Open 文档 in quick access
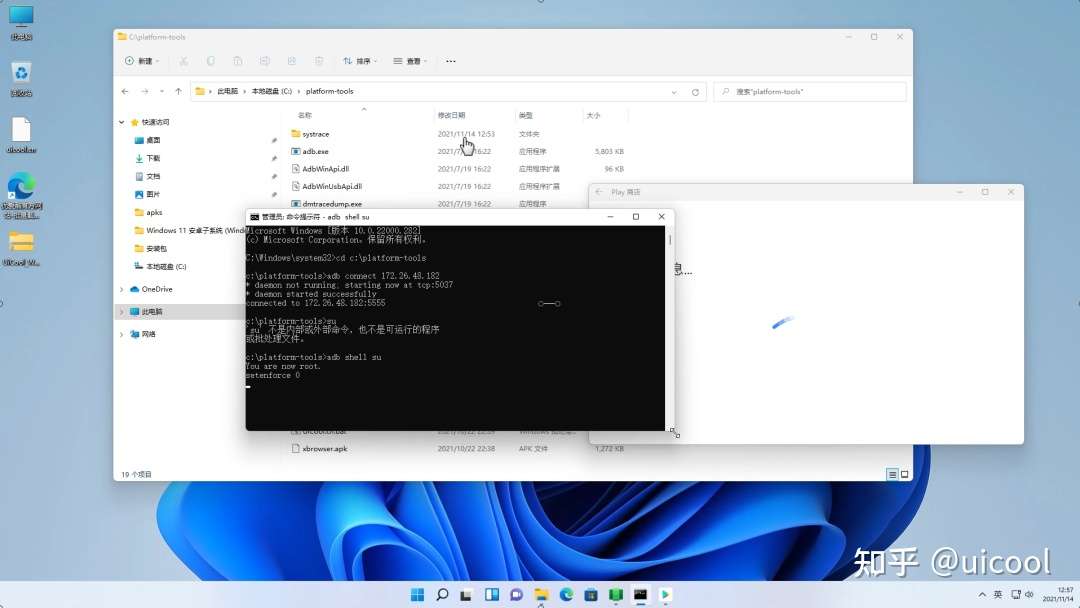The image size is (1080, 608). (147, 176)
